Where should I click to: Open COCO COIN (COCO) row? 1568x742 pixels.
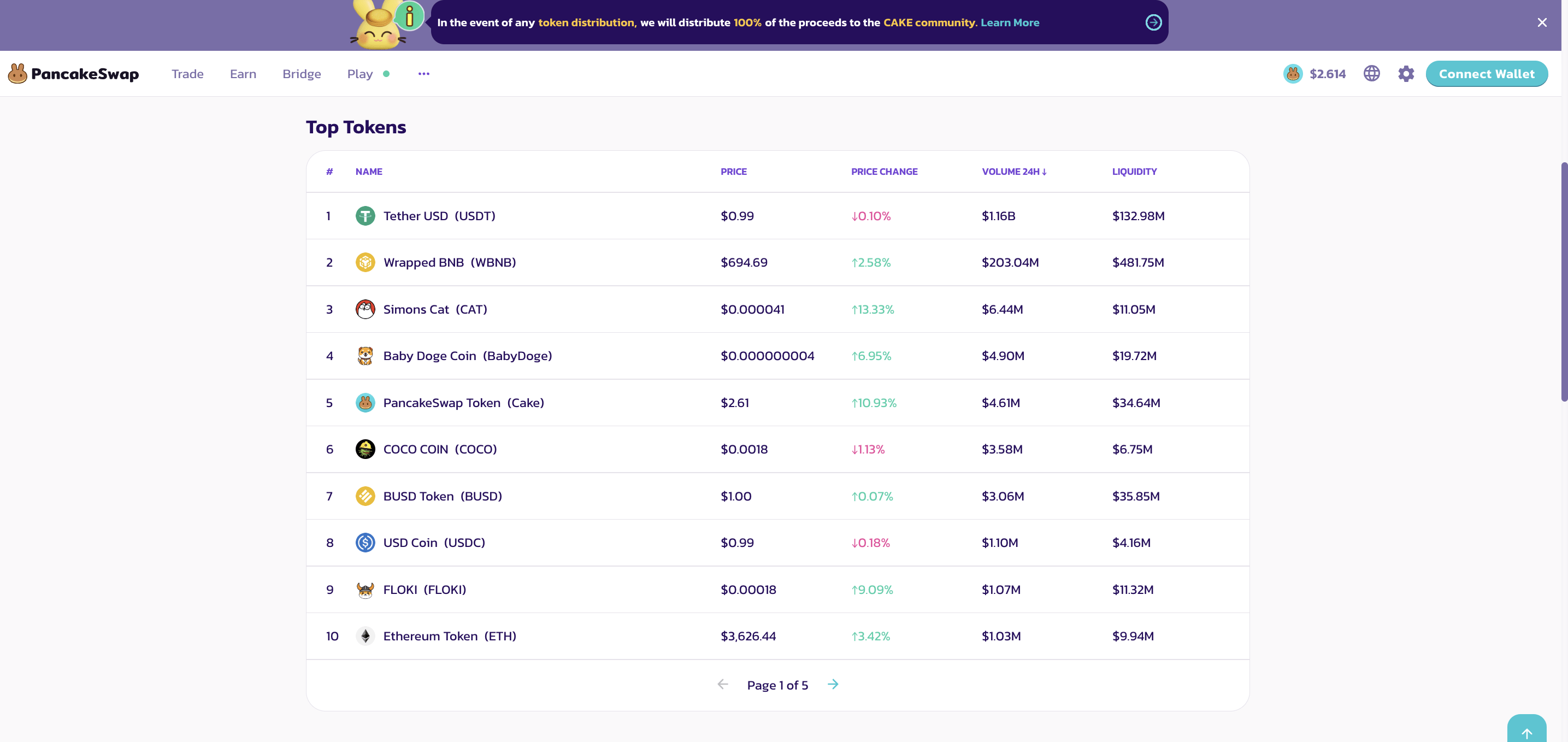(x=777, y=449)
